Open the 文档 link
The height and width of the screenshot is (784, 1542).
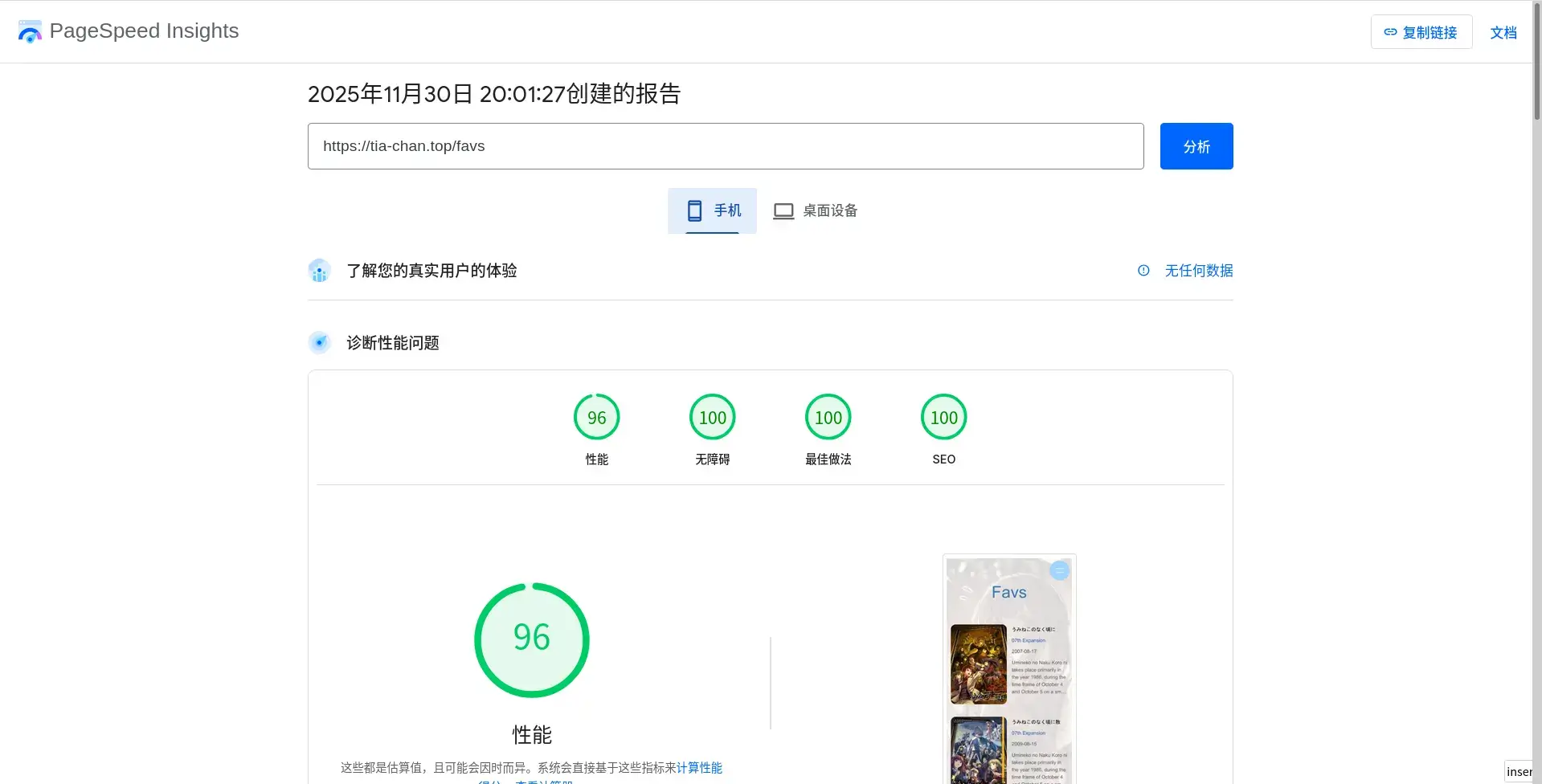(x=1503, y=32)
